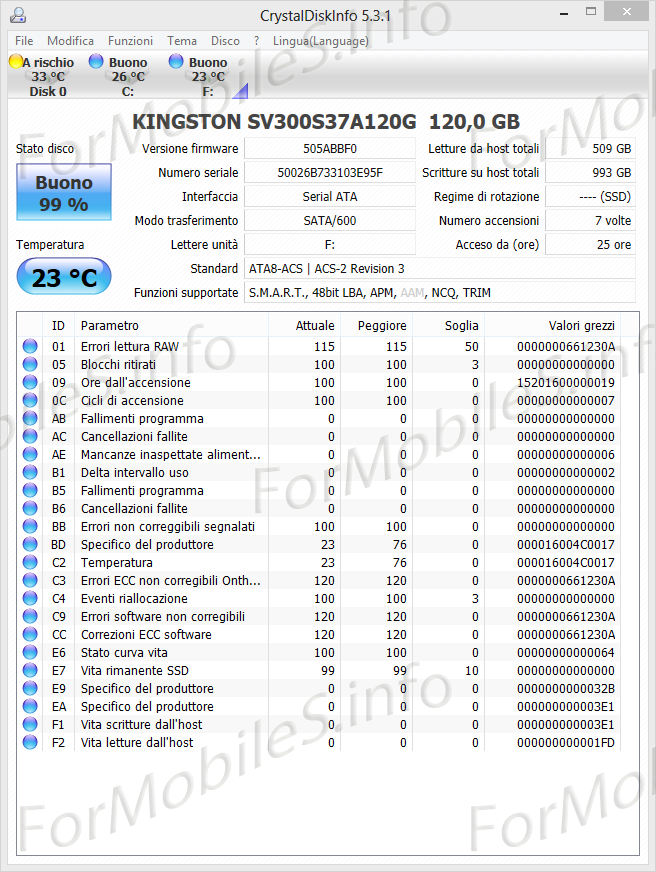Open the Tema menu

pos(182,41)
